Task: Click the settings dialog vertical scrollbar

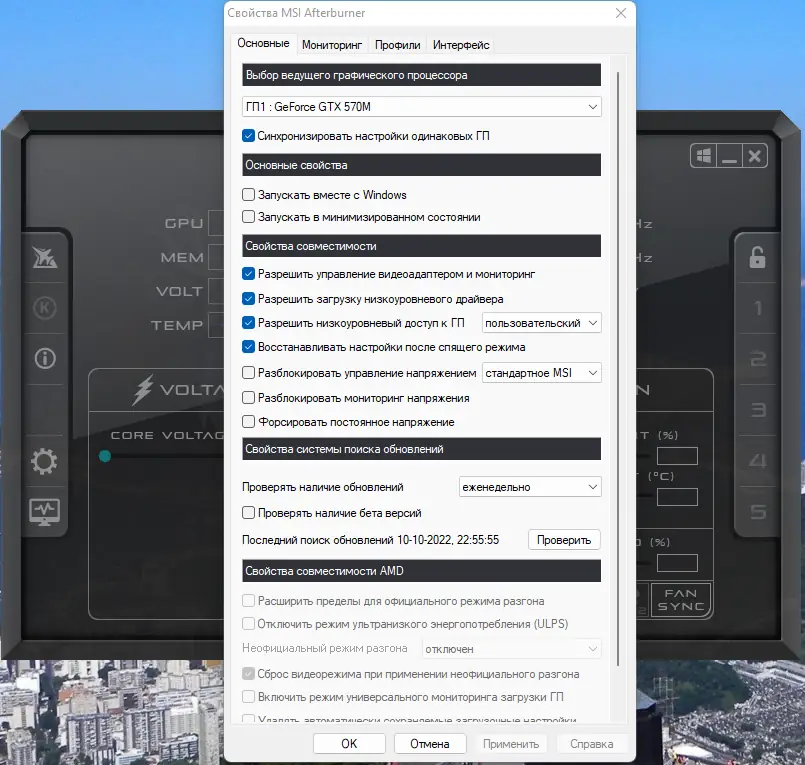Action: pyautogui.click(x=618, y=369)
